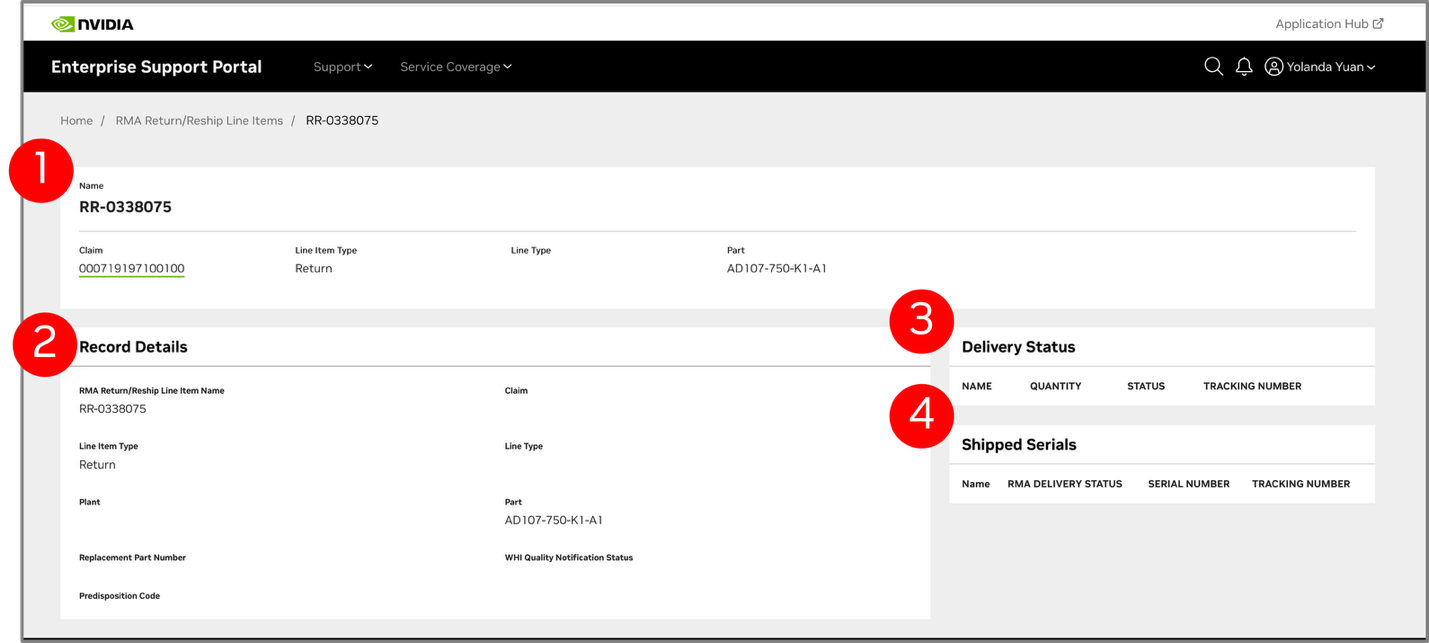Viewport: 1429px width, 643px height.
Task: Click the Replacement Part Number label
Action: coord(132,557)
